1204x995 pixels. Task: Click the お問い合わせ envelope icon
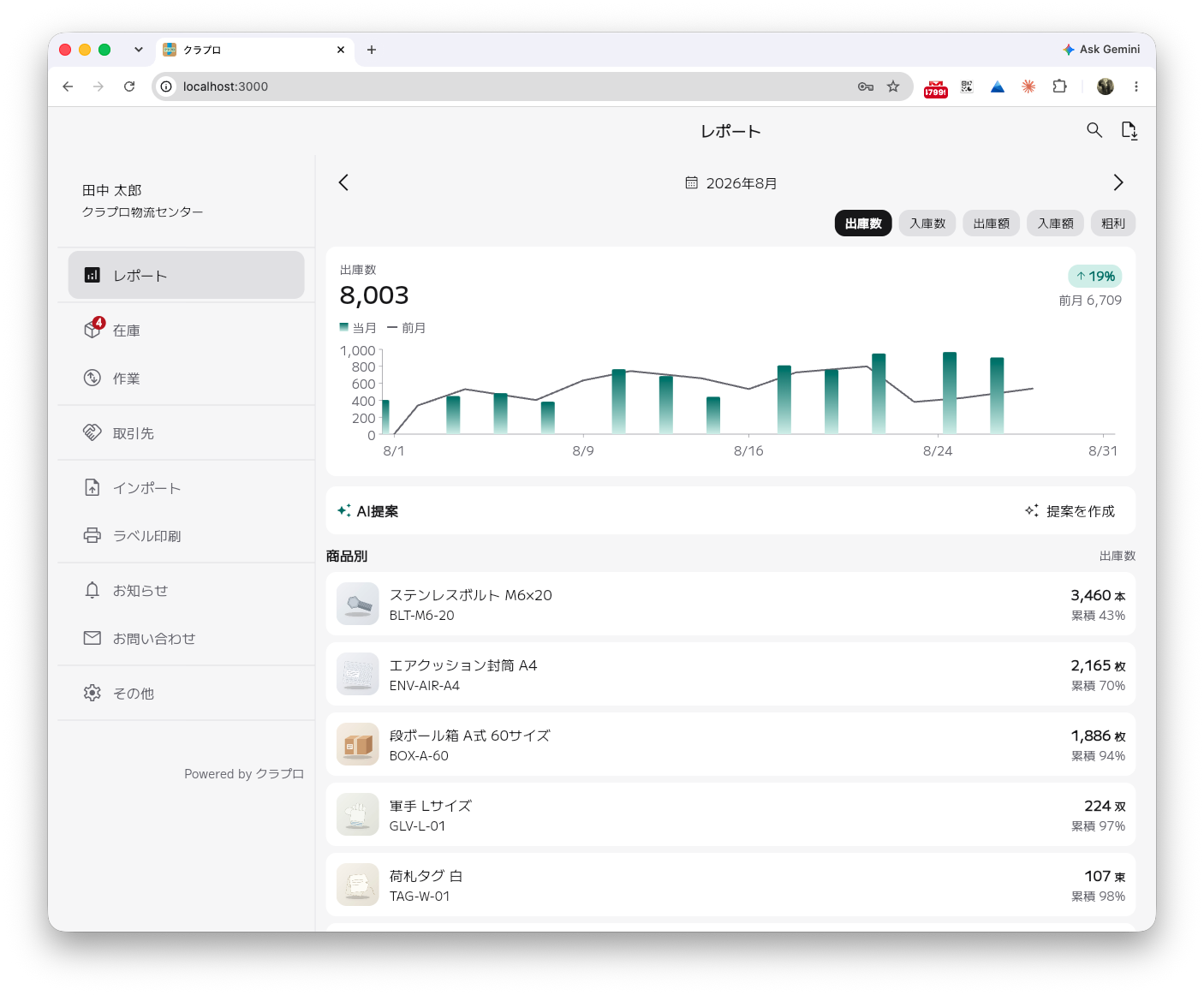(92, 638)
